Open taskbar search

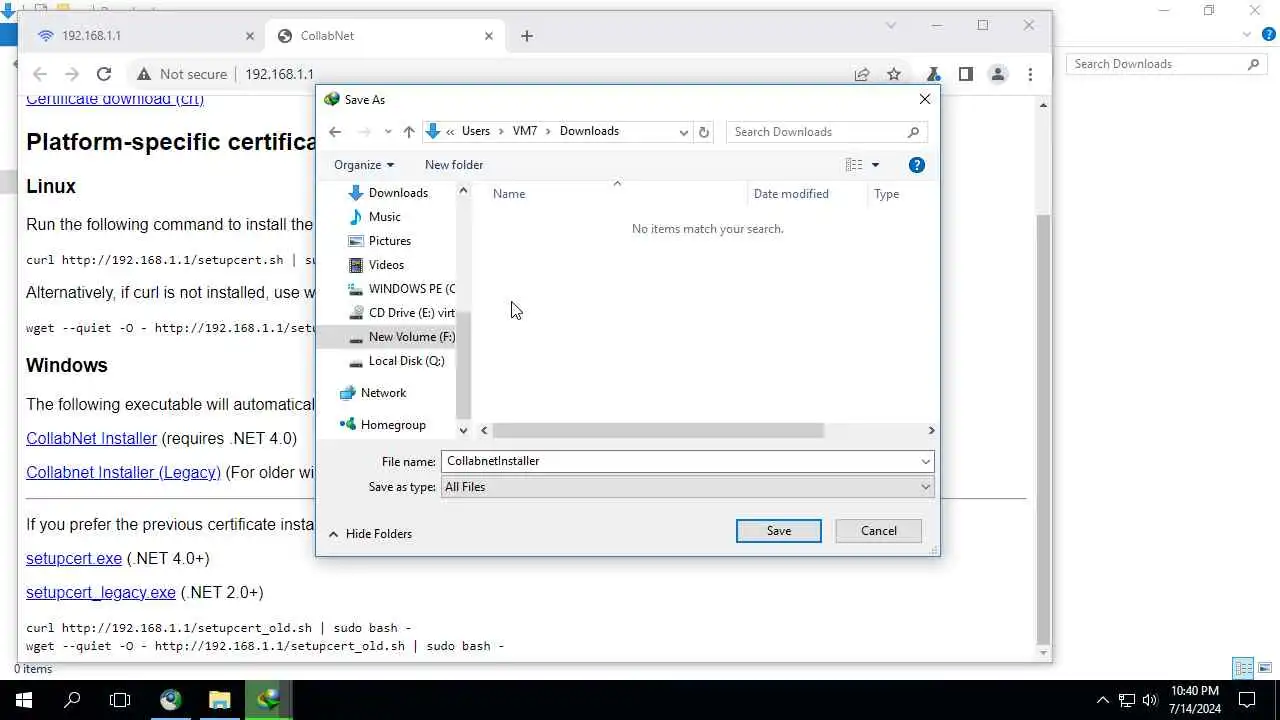[72, 700]
